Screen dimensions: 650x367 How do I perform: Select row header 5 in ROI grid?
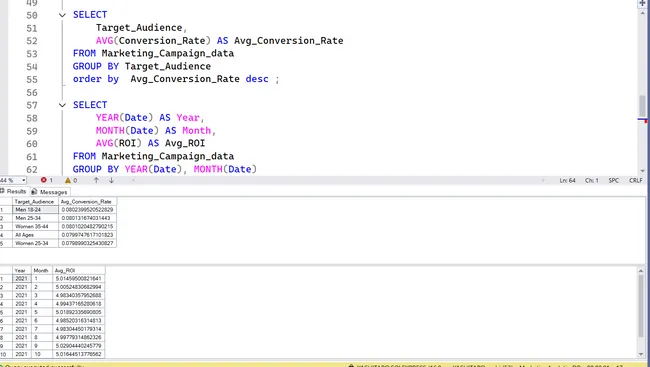coord(6,312)
